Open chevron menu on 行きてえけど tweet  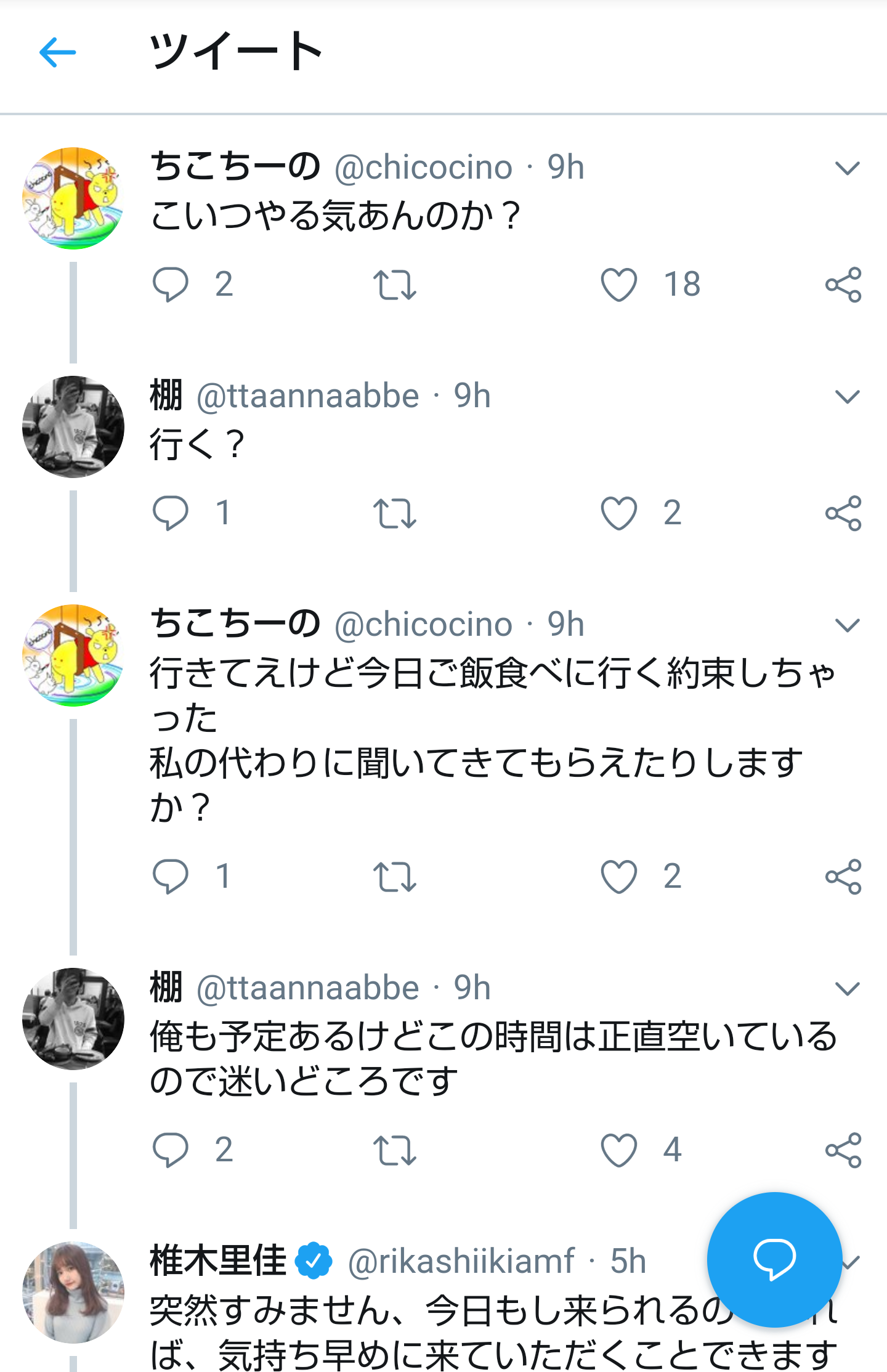[x=847, y=625]
